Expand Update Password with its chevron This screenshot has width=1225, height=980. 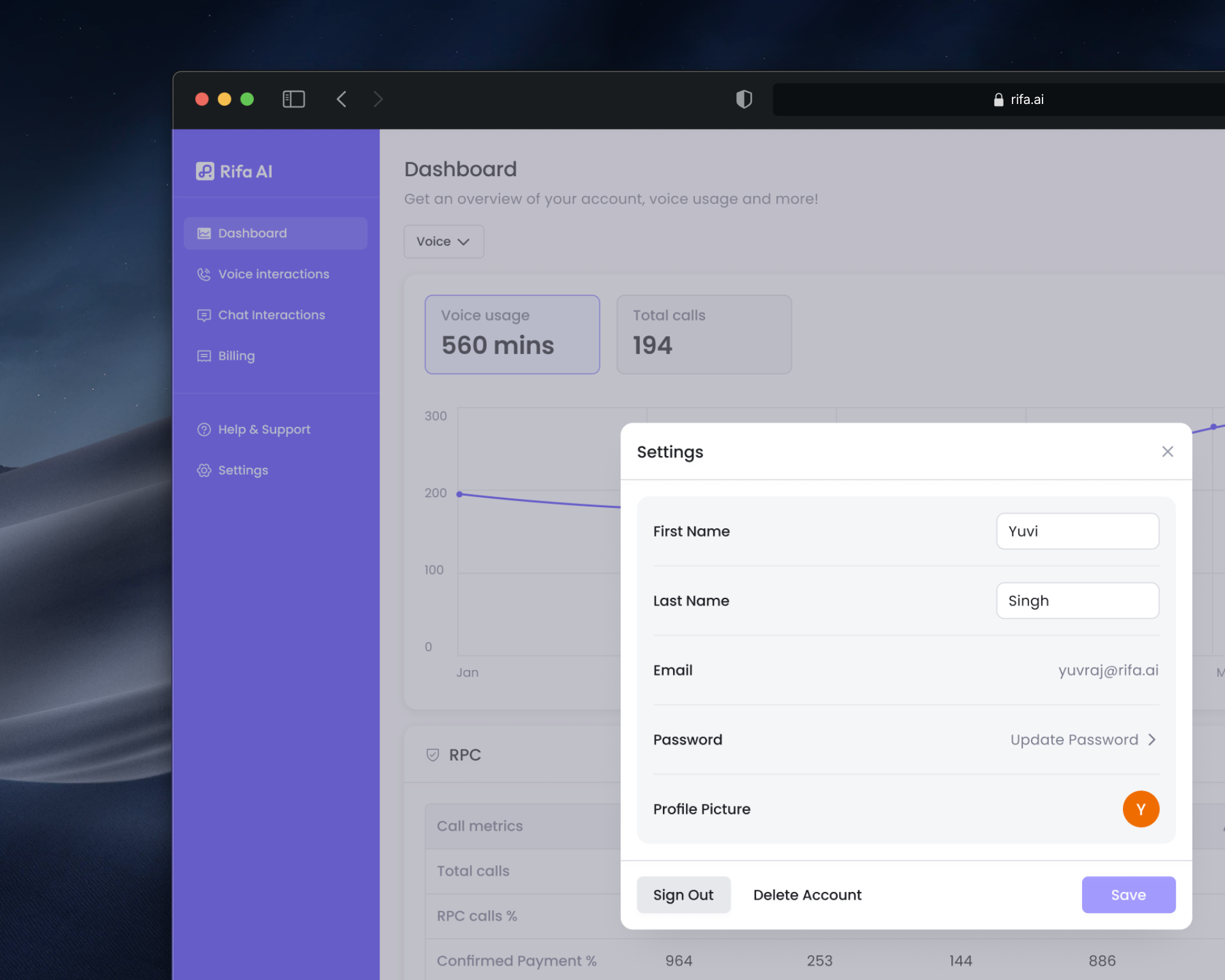1152,739
